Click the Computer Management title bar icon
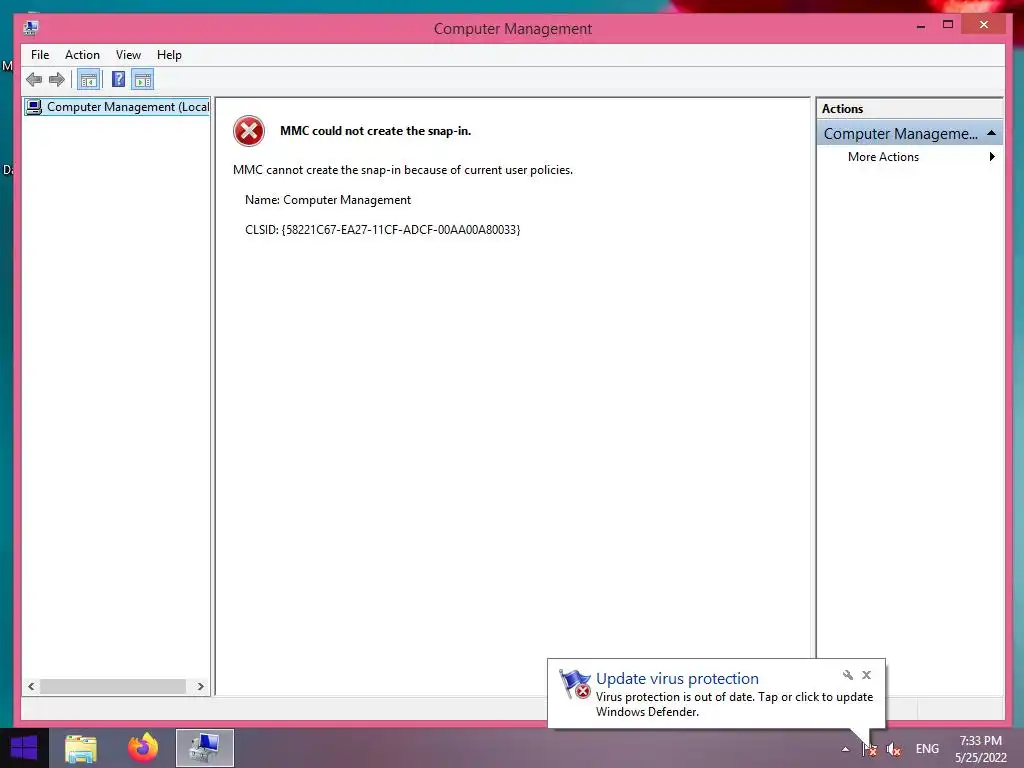This screenshot has height=768, width=1024. (31, 28)
